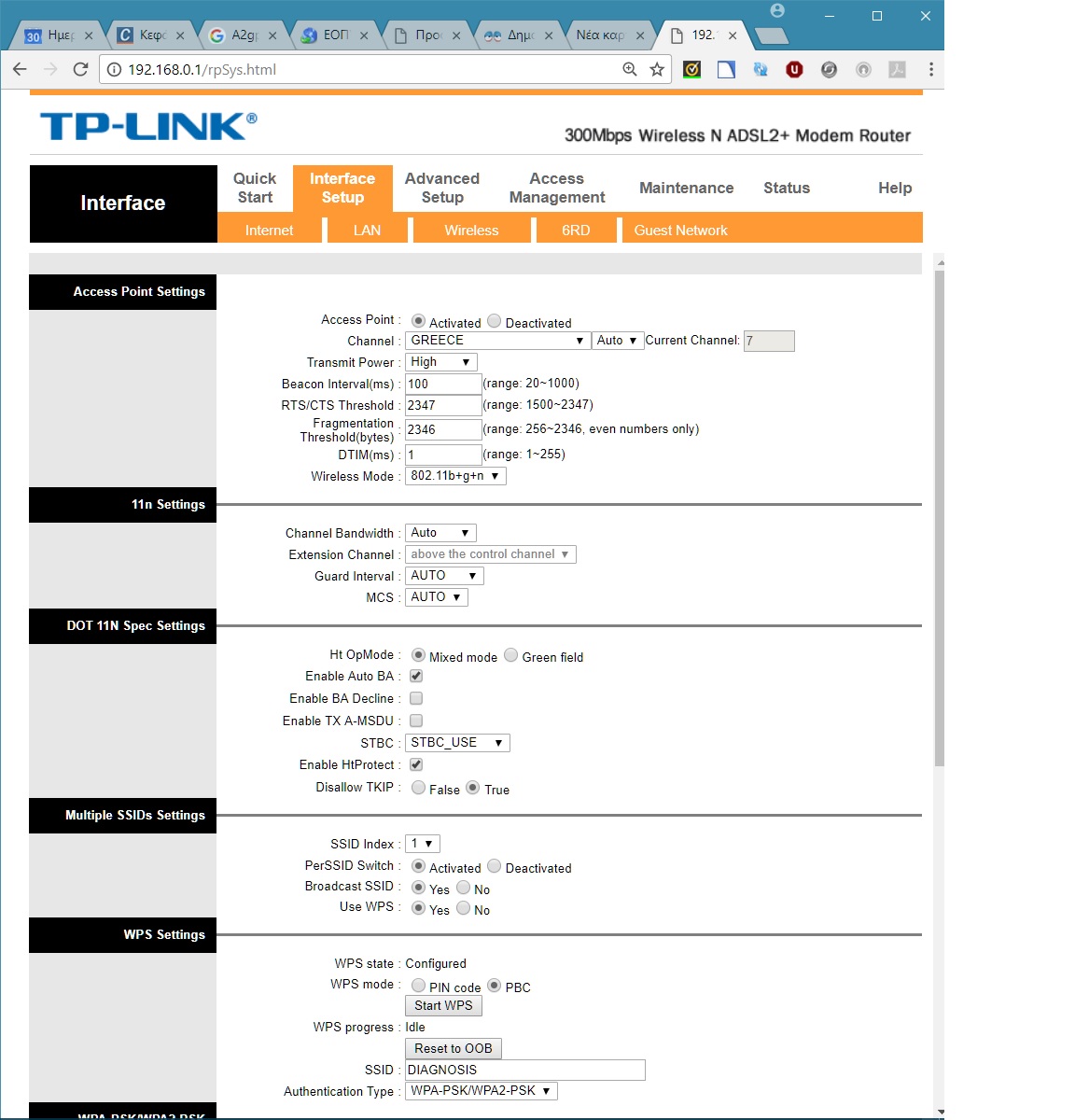Uncheck Enable HtProtect
The height and width of the screenshot is (1120, 1075).
(416, 764)
